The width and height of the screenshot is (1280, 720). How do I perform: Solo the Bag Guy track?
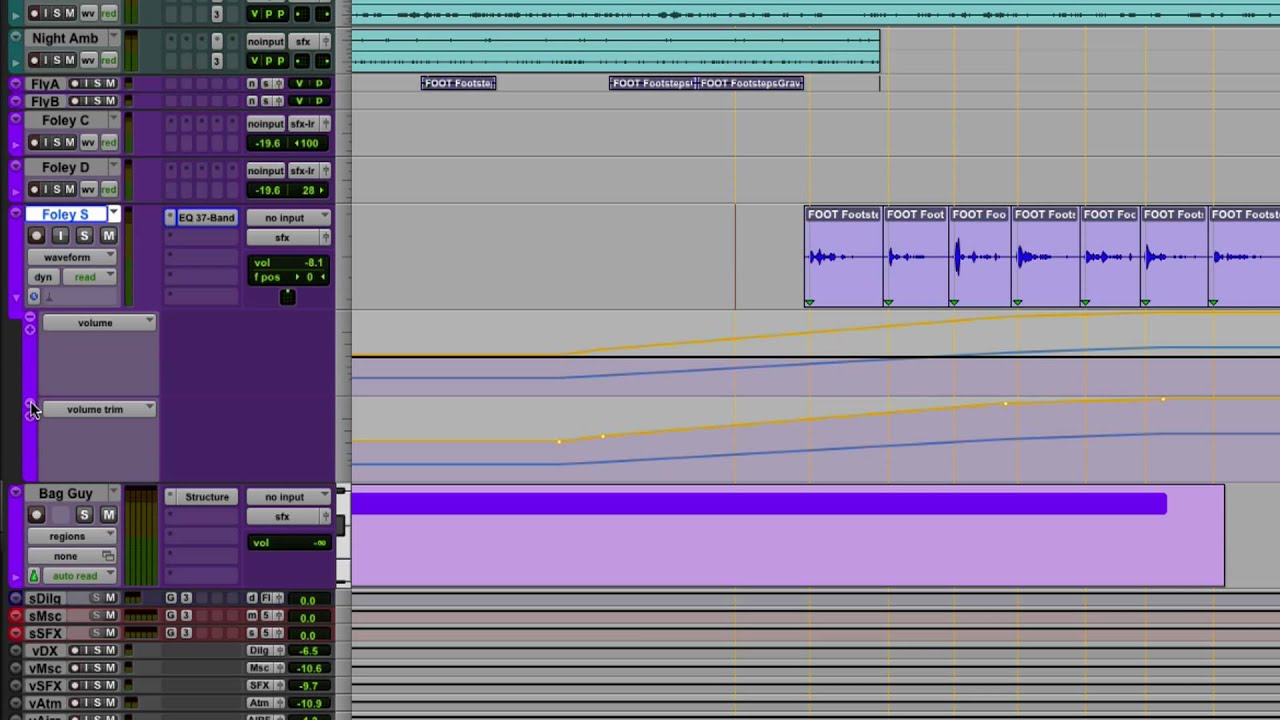coord(84,514)
